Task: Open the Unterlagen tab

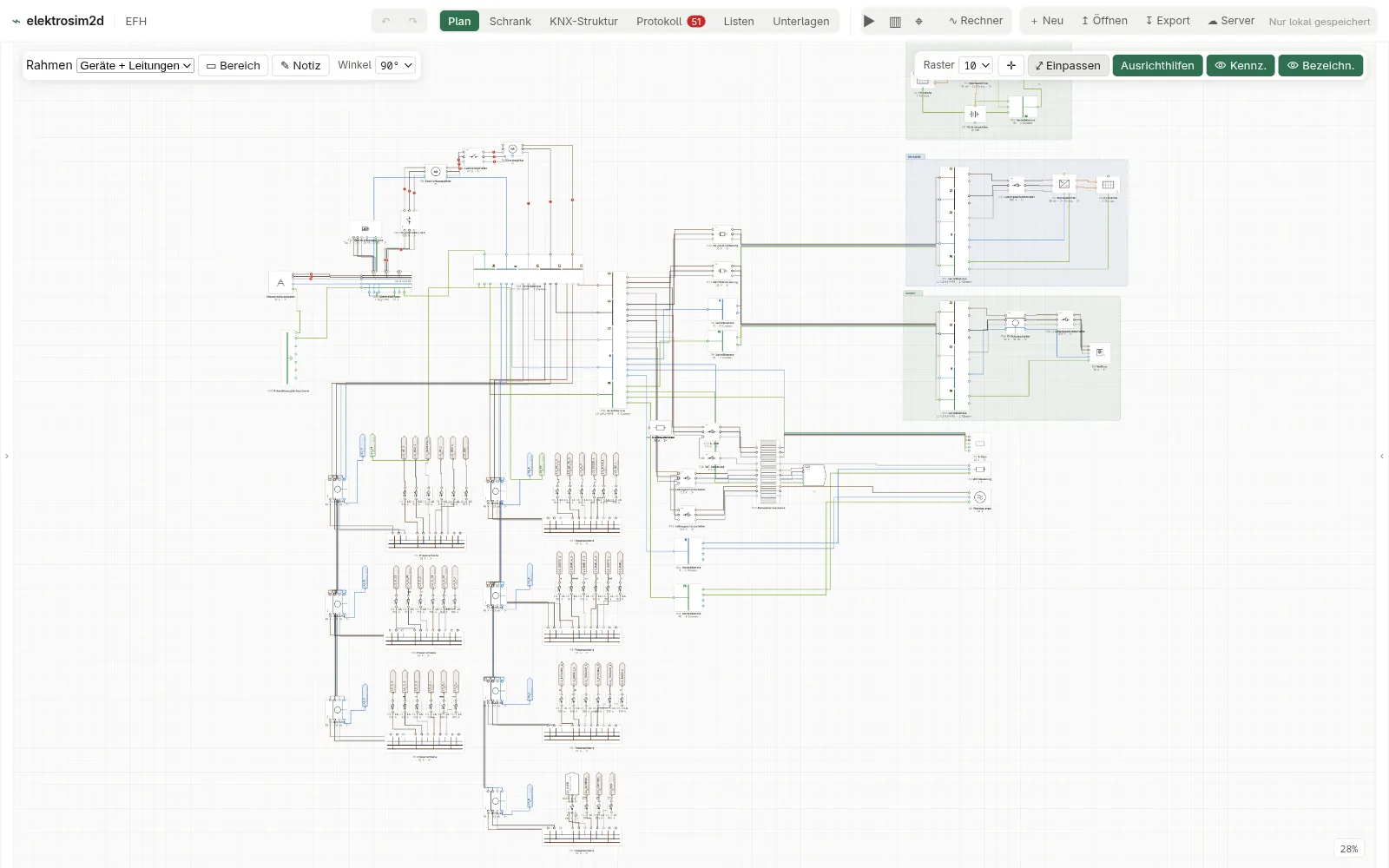Action: [800, 21]
